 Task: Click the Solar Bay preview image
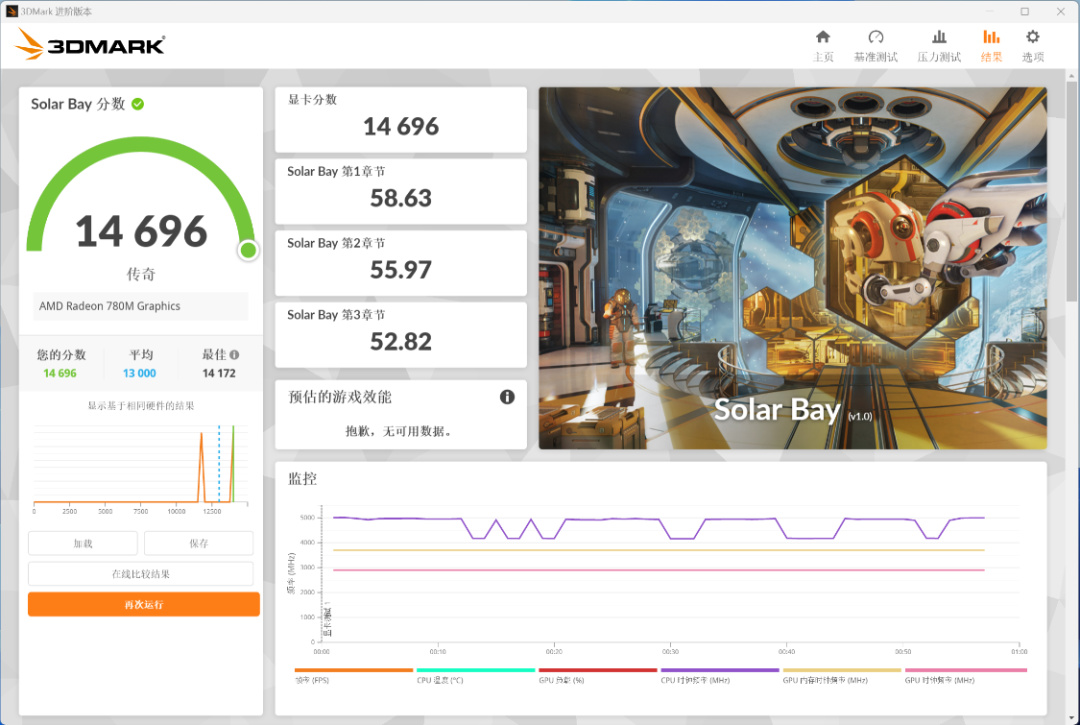click(792, 268)
